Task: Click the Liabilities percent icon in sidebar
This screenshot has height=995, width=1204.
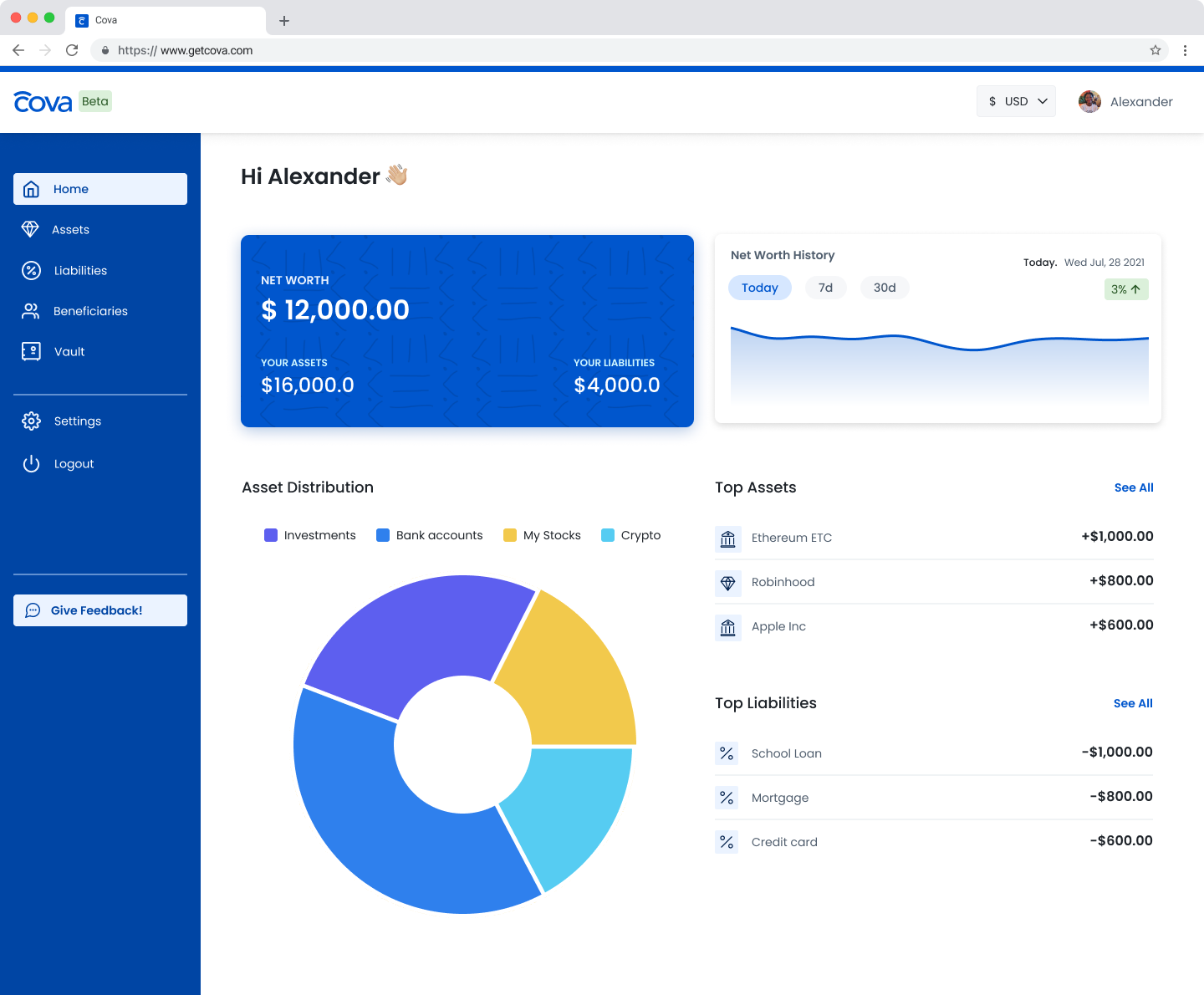Action: click(x=31, y=270)
